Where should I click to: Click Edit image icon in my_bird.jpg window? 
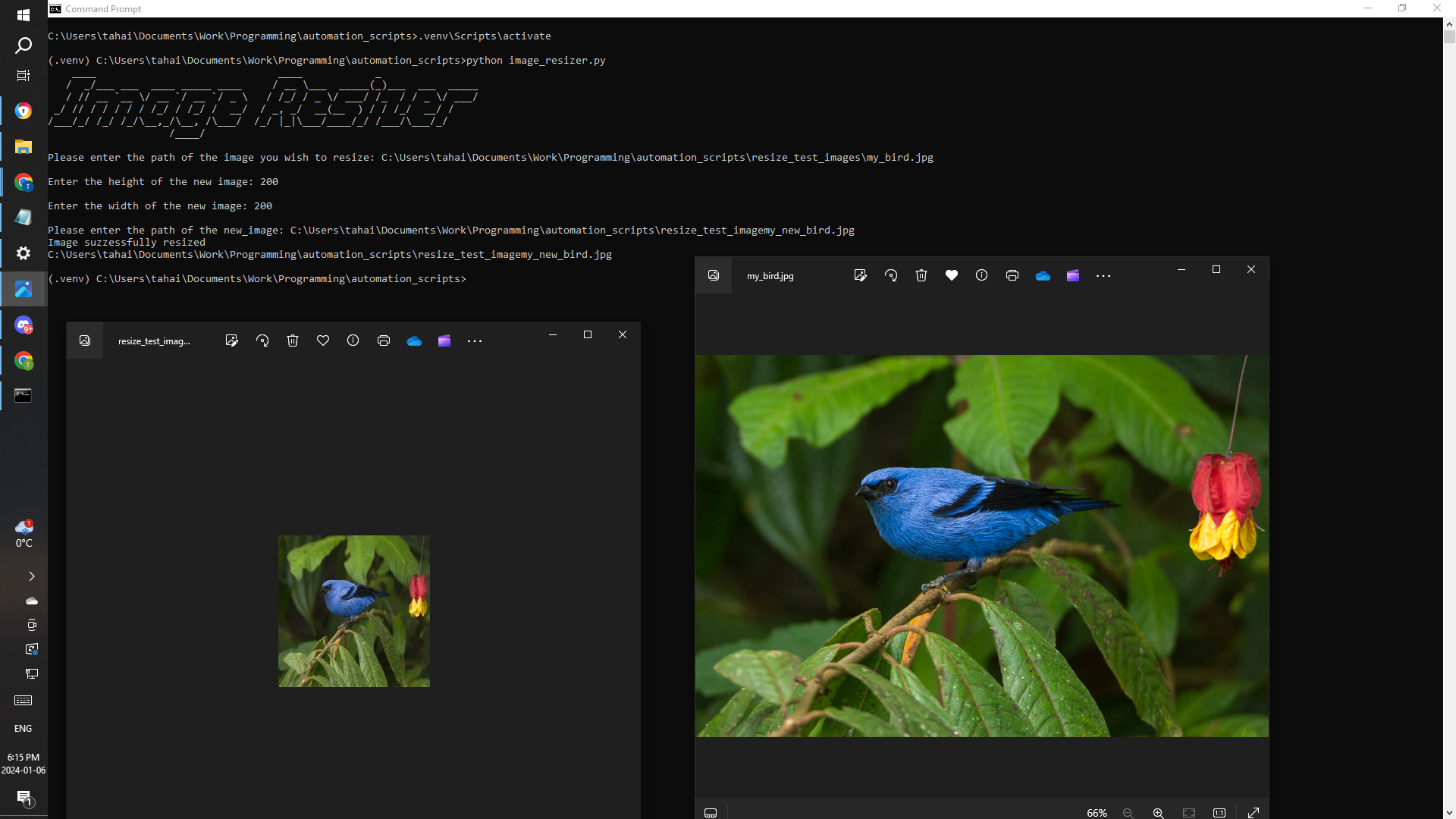pyautogui.click(x=860, y=276)
